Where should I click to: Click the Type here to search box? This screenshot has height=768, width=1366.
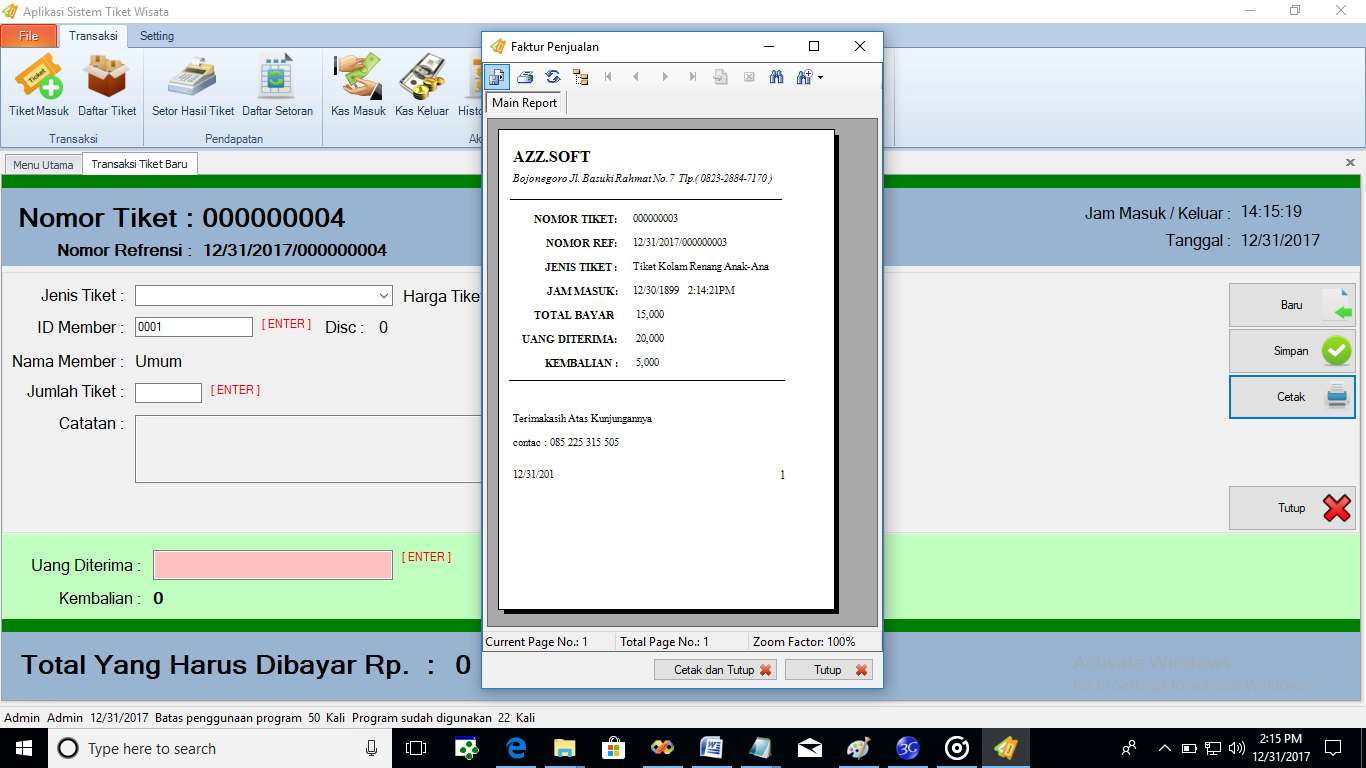point(220,748)
